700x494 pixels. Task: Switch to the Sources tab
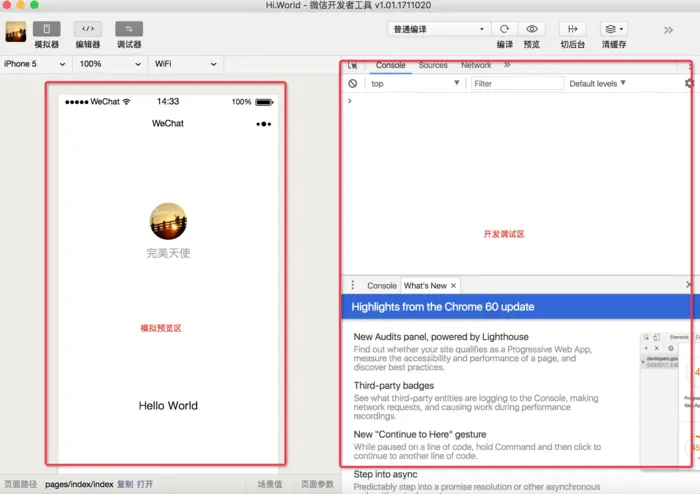point(433,65)
